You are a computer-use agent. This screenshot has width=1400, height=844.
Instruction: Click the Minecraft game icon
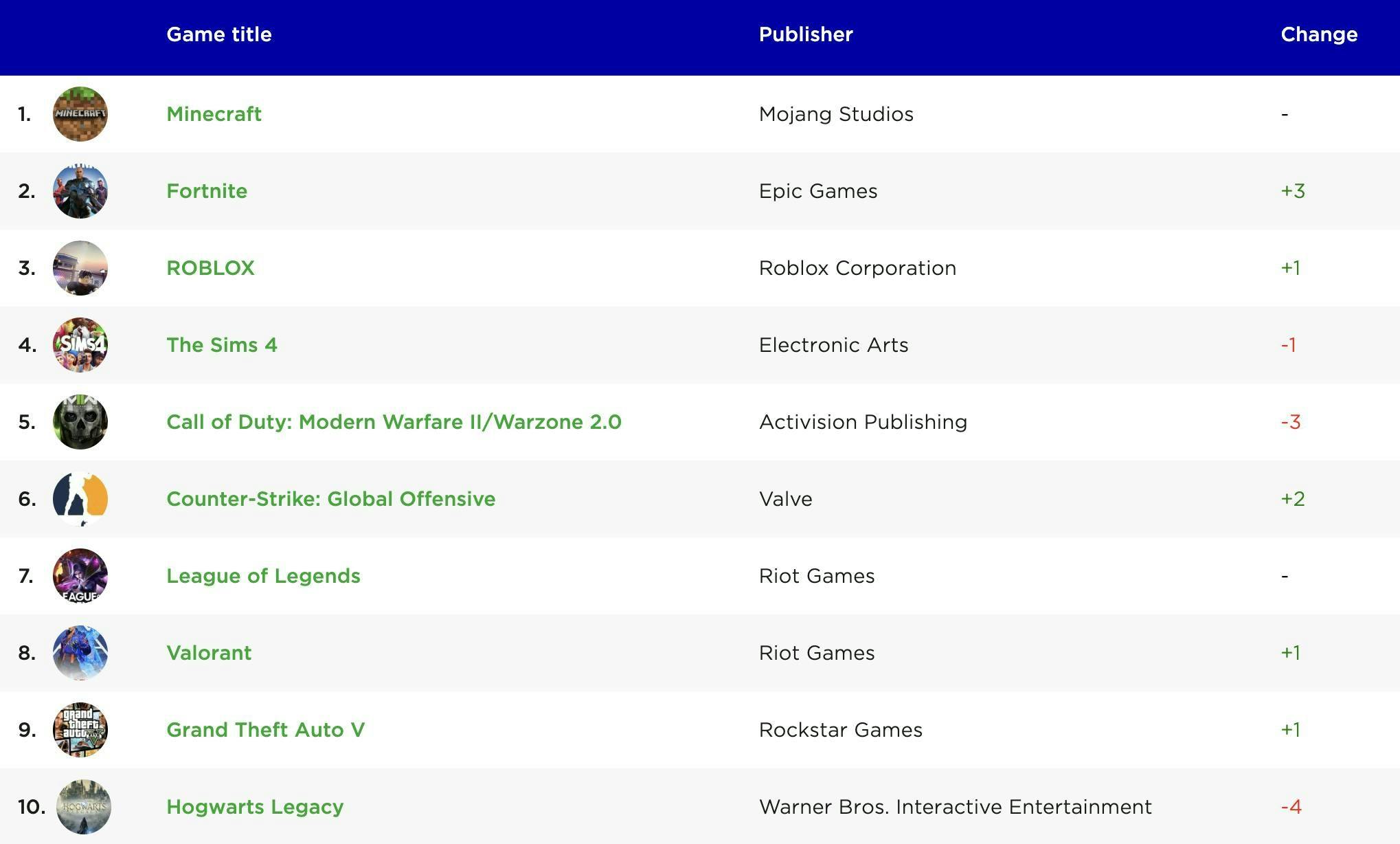(x=80, y=114)
